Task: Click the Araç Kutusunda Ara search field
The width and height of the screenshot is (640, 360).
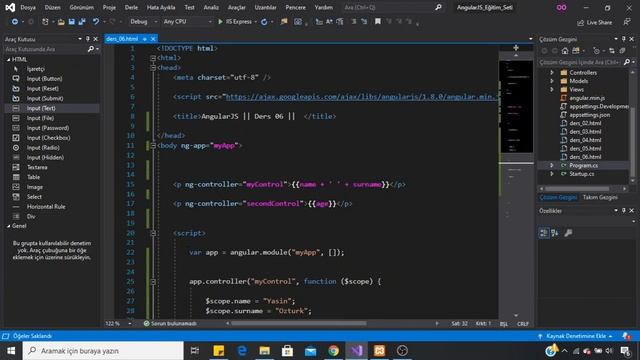Action: 45,49
